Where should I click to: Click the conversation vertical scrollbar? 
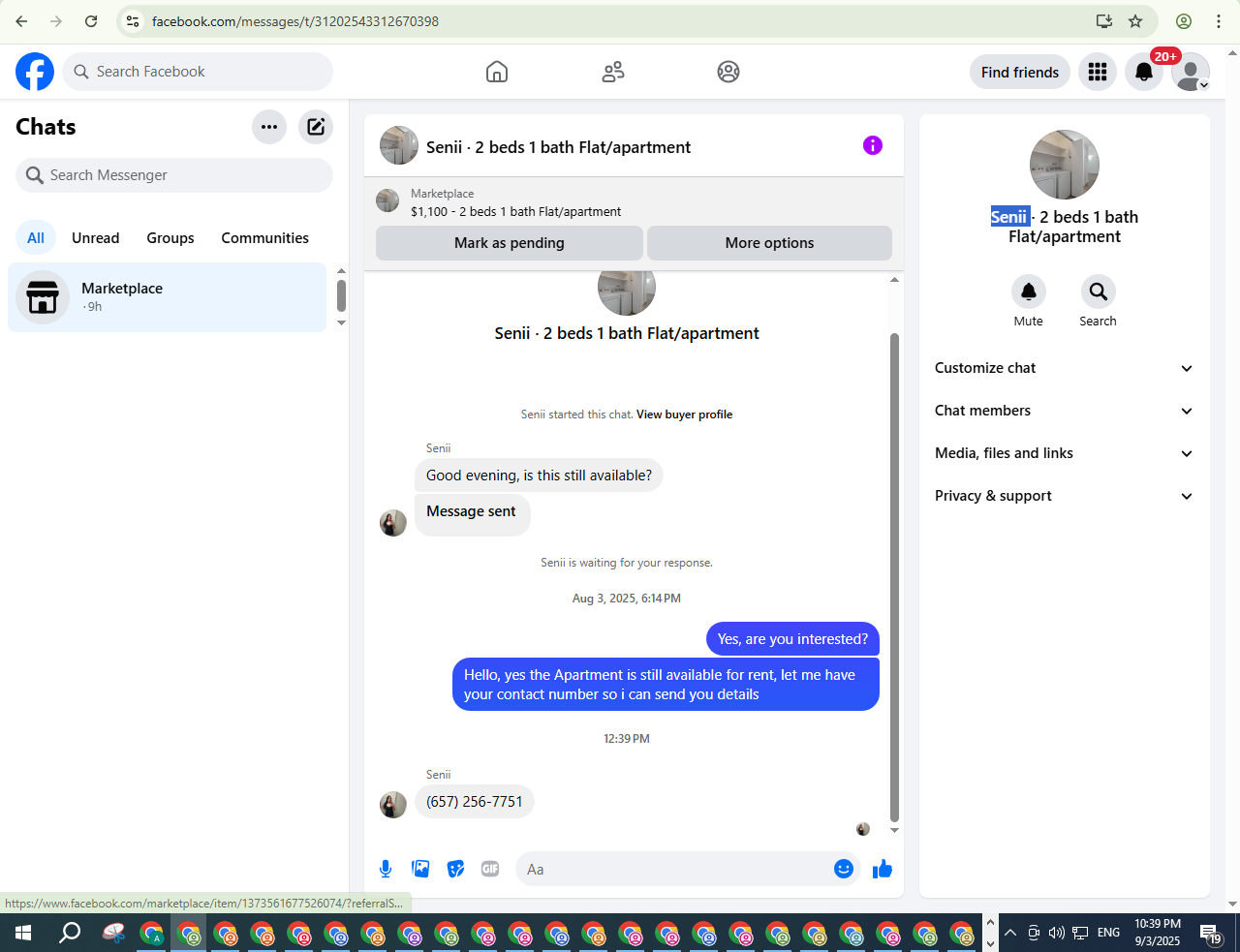894,577
